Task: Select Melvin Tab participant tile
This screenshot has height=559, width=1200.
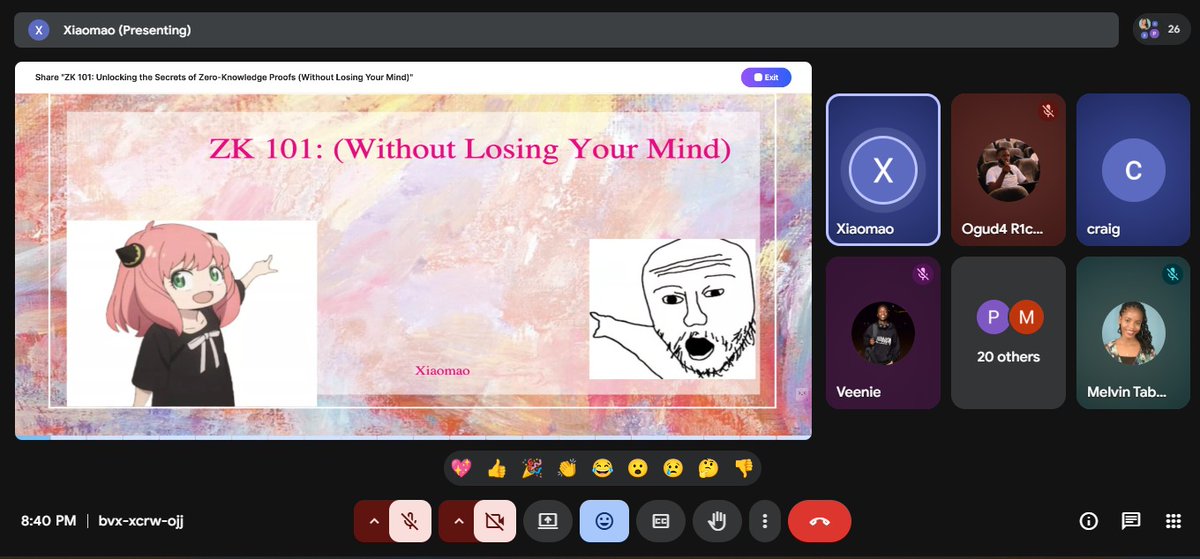Action: (1132, 333)
